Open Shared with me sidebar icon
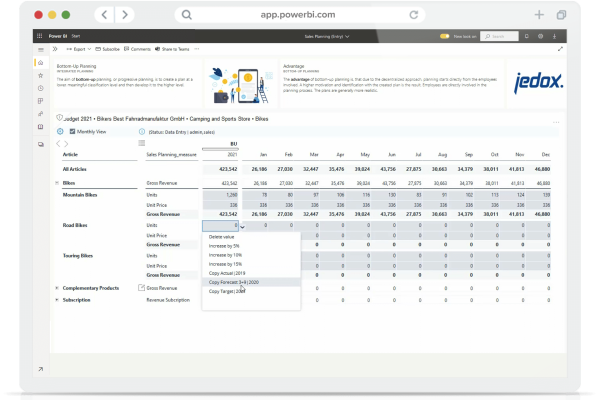600x400 pixels. [41, 114]
